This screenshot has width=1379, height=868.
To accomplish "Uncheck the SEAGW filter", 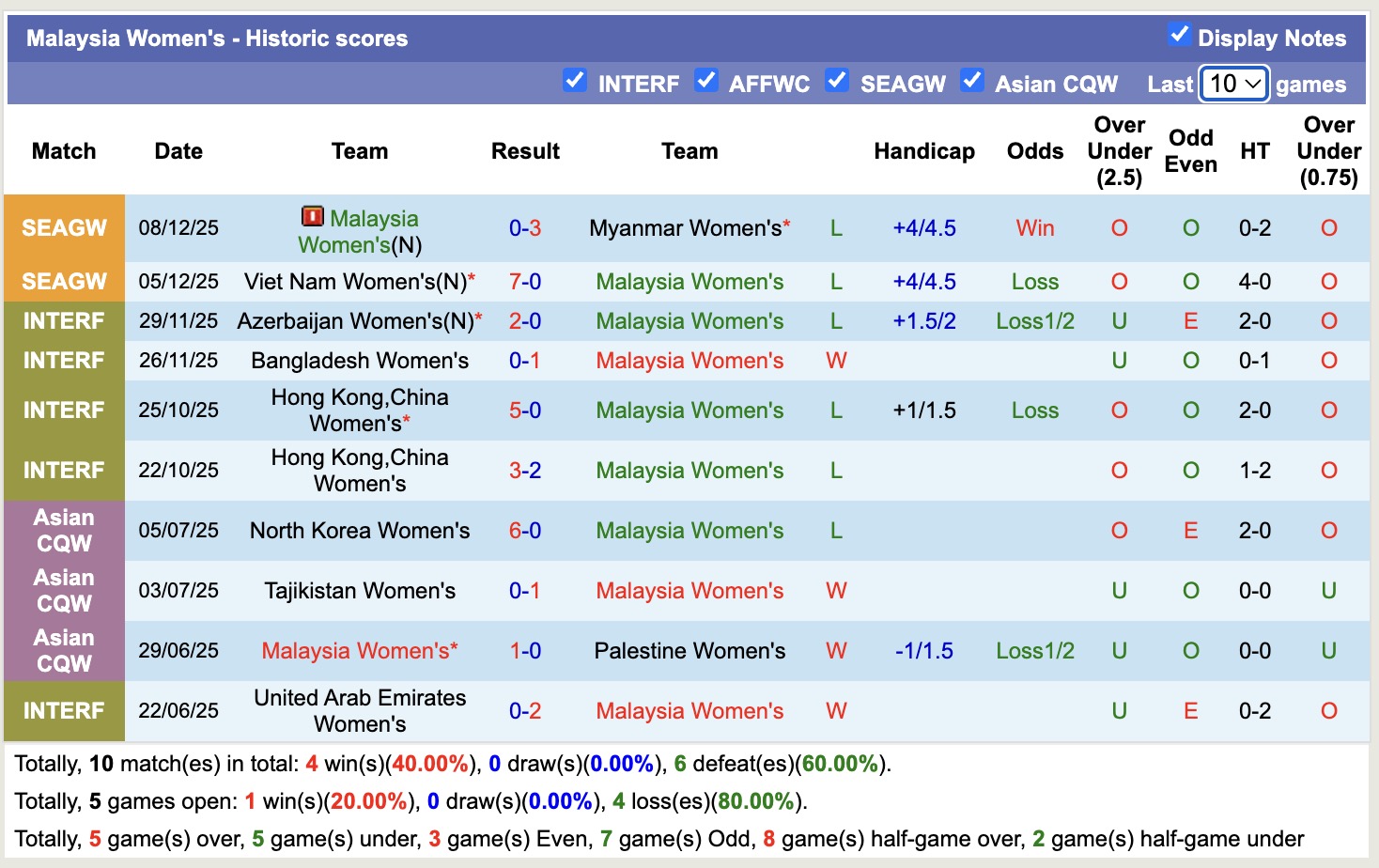I will pos(837,82).
